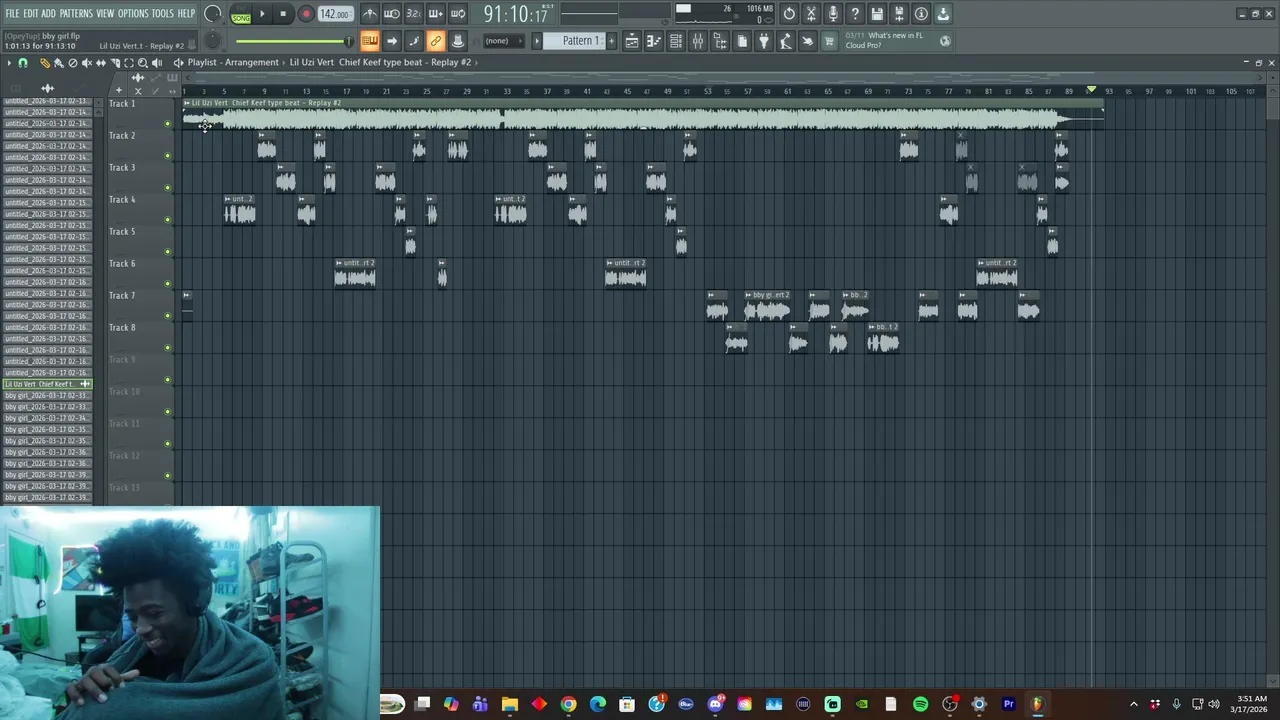Viewport: 1280px width, 720px height.
Task: Open the plugin picker plug icon
Action: (x=764, y=41)
